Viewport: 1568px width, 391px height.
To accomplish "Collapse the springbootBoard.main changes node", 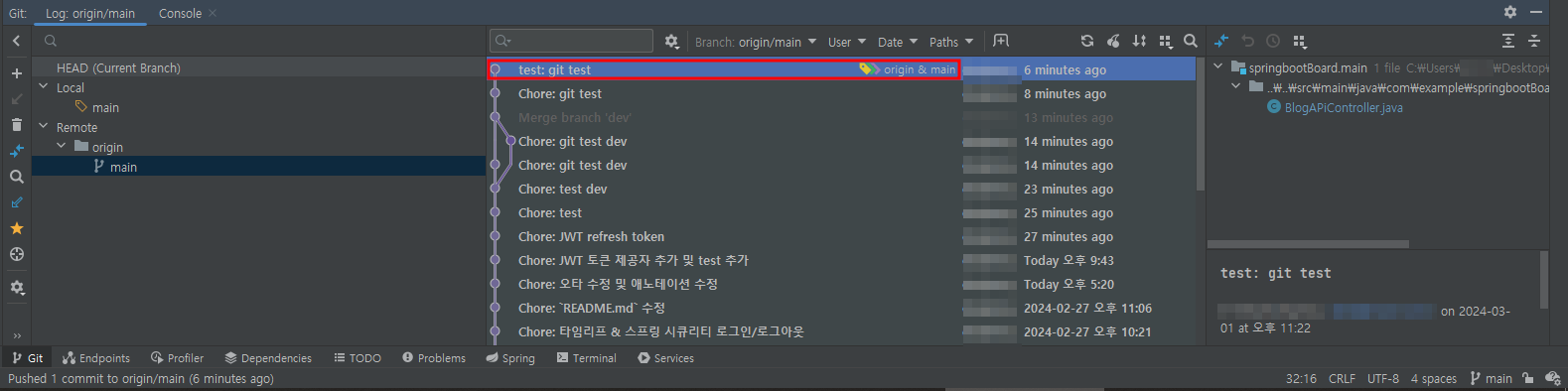I will [1218, 67].
